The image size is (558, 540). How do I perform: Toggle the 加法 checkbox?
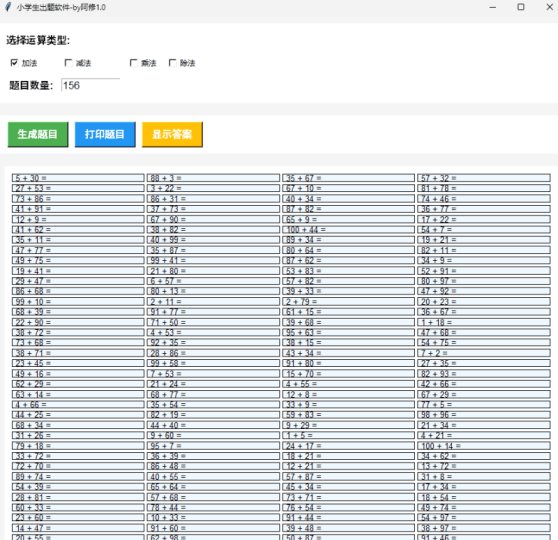[x=14, y=63]
